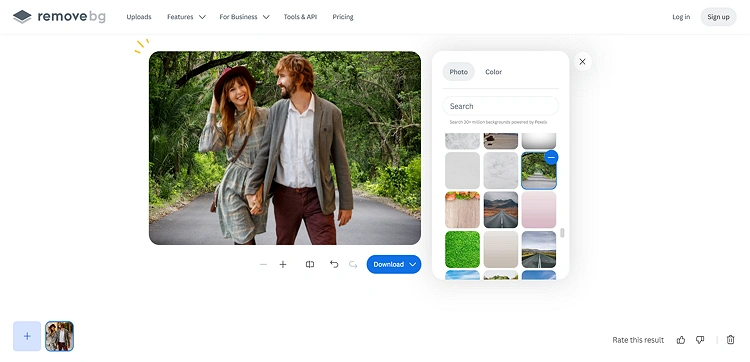Click the remove.bg logo

[x=59, y=17]
